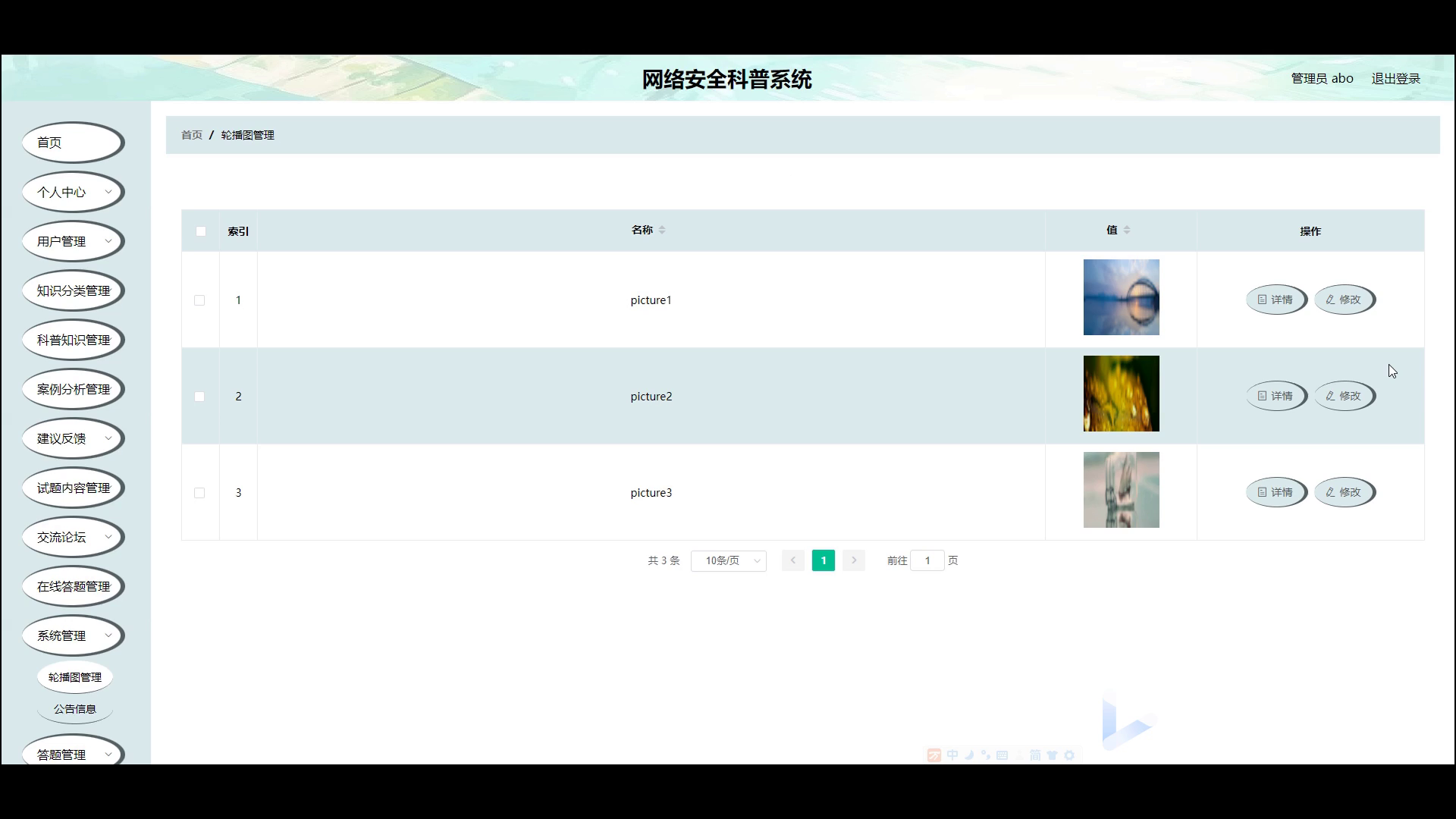Click the 操作 column header

pyautogui.click(x=1310, y=231)
